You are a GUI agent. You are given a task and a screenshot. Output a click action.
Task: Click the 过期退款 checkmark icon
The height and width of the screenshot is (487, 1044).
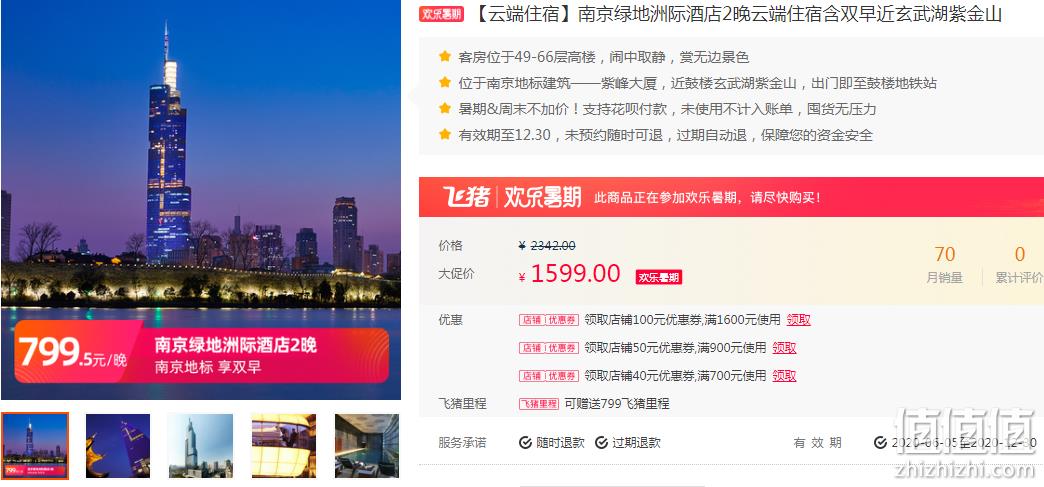(601, 442)
